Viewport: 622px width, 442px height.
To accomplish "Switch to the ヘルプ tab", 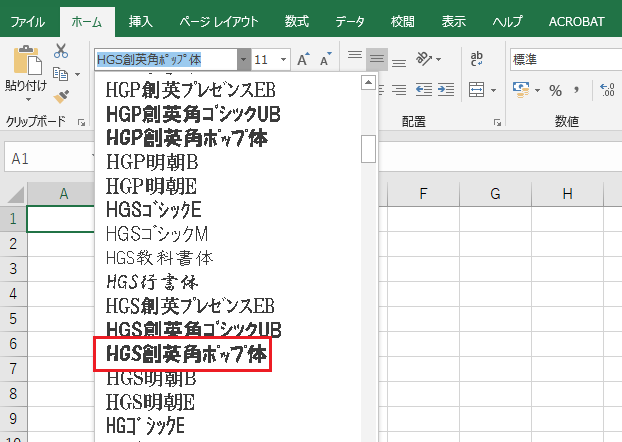I will point(507,21).
